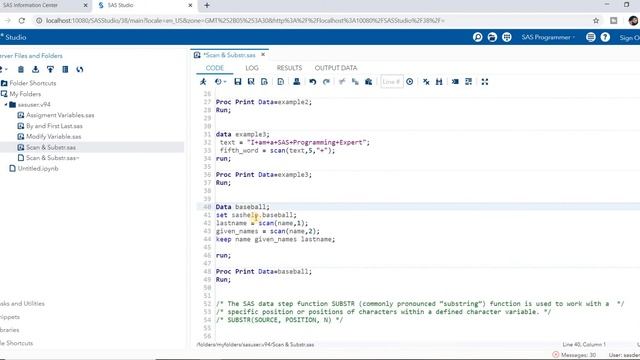640x360 pixels.
Task: Click the Line # input field
Action: tap(391, 82)
